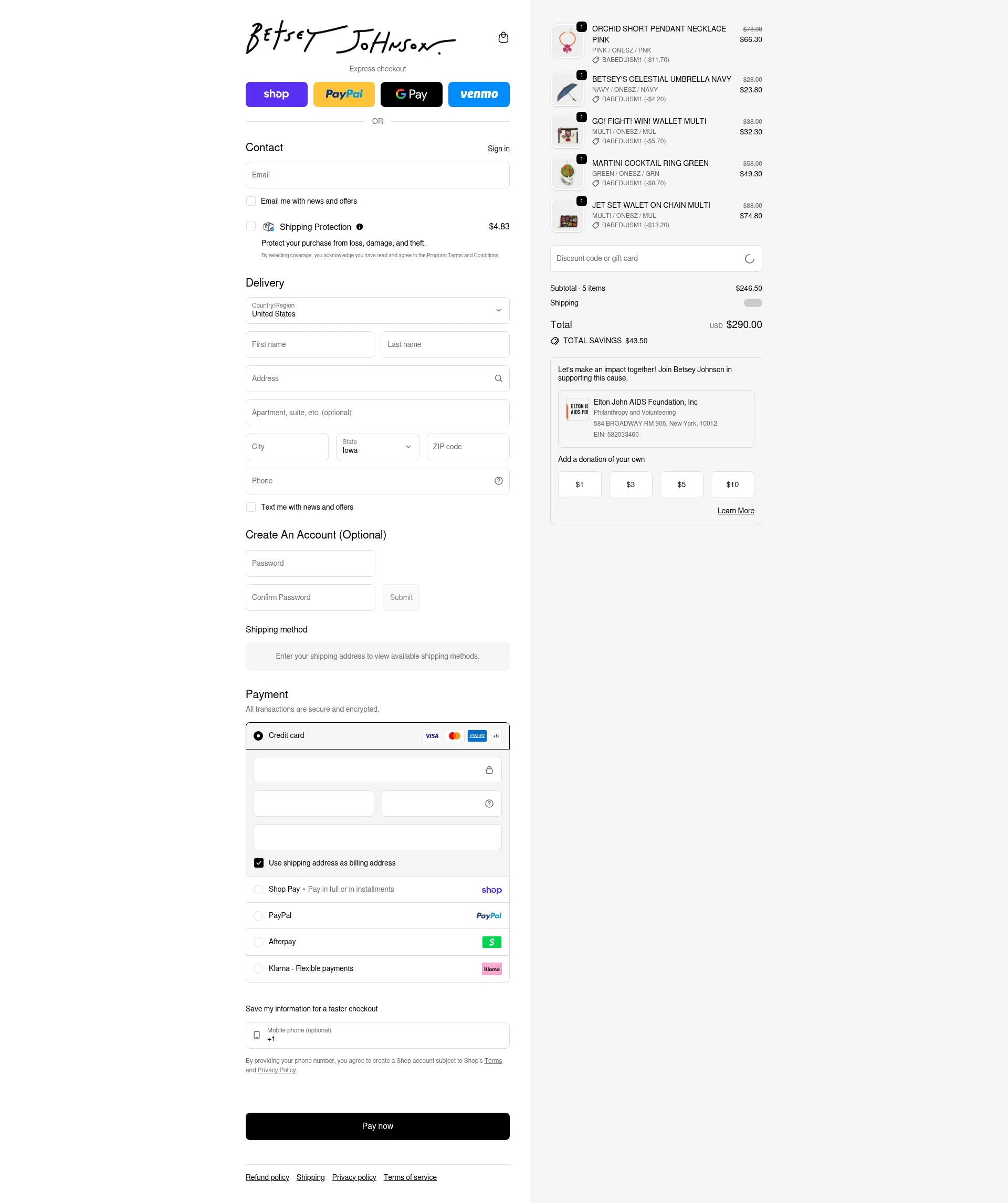The height and width of the screenshot is (1203, 1008).
Task: Click the Address field search magnifier icon
Action: [499, 378]
